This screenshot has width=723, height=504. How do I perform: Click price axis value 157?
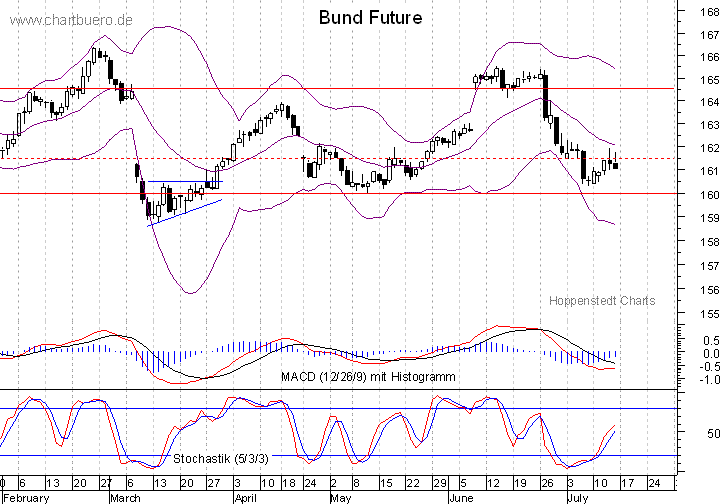[710, 266]
